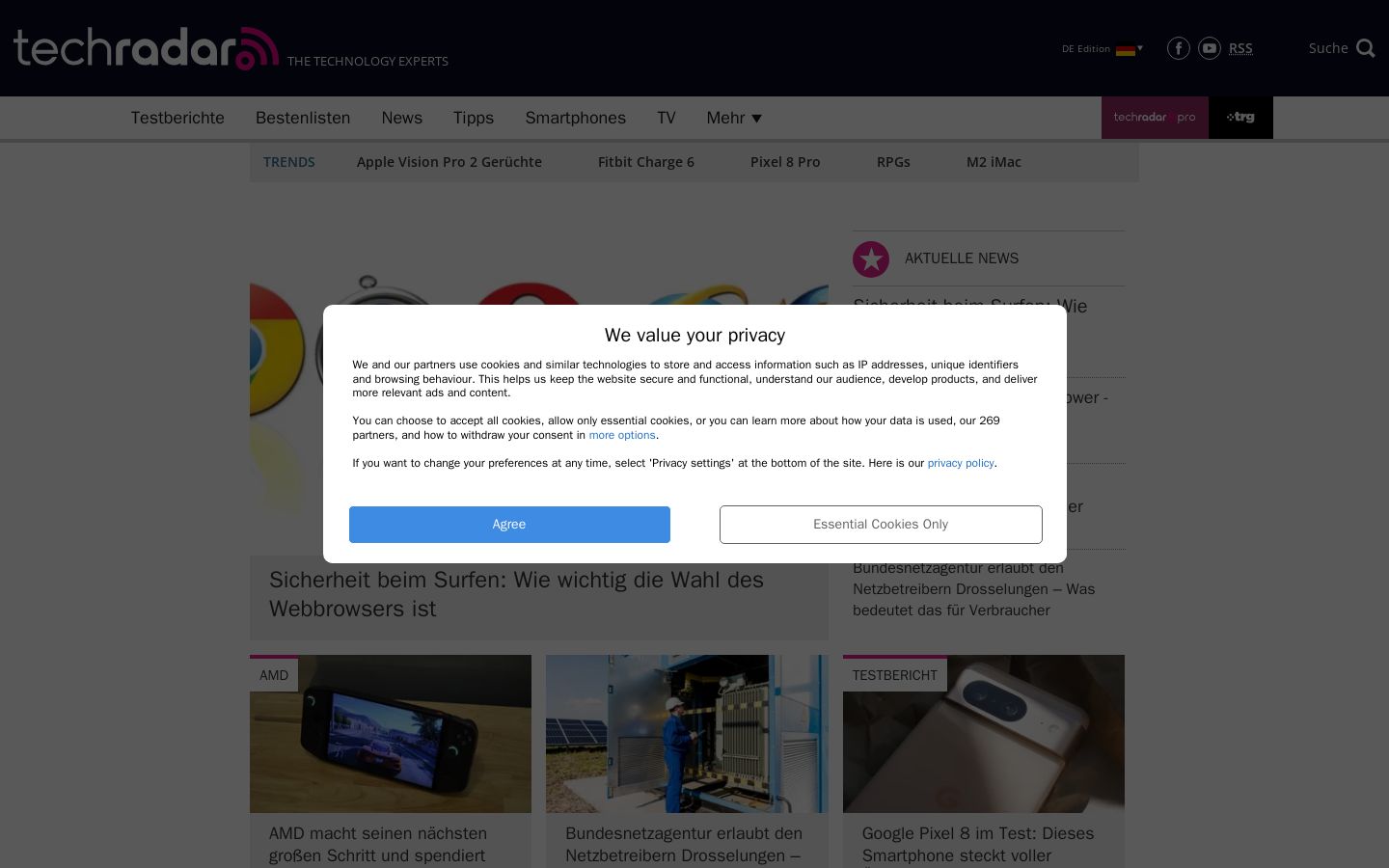Open the trg logo link
Screen dimensions: 1389x868
(1240, 118)
